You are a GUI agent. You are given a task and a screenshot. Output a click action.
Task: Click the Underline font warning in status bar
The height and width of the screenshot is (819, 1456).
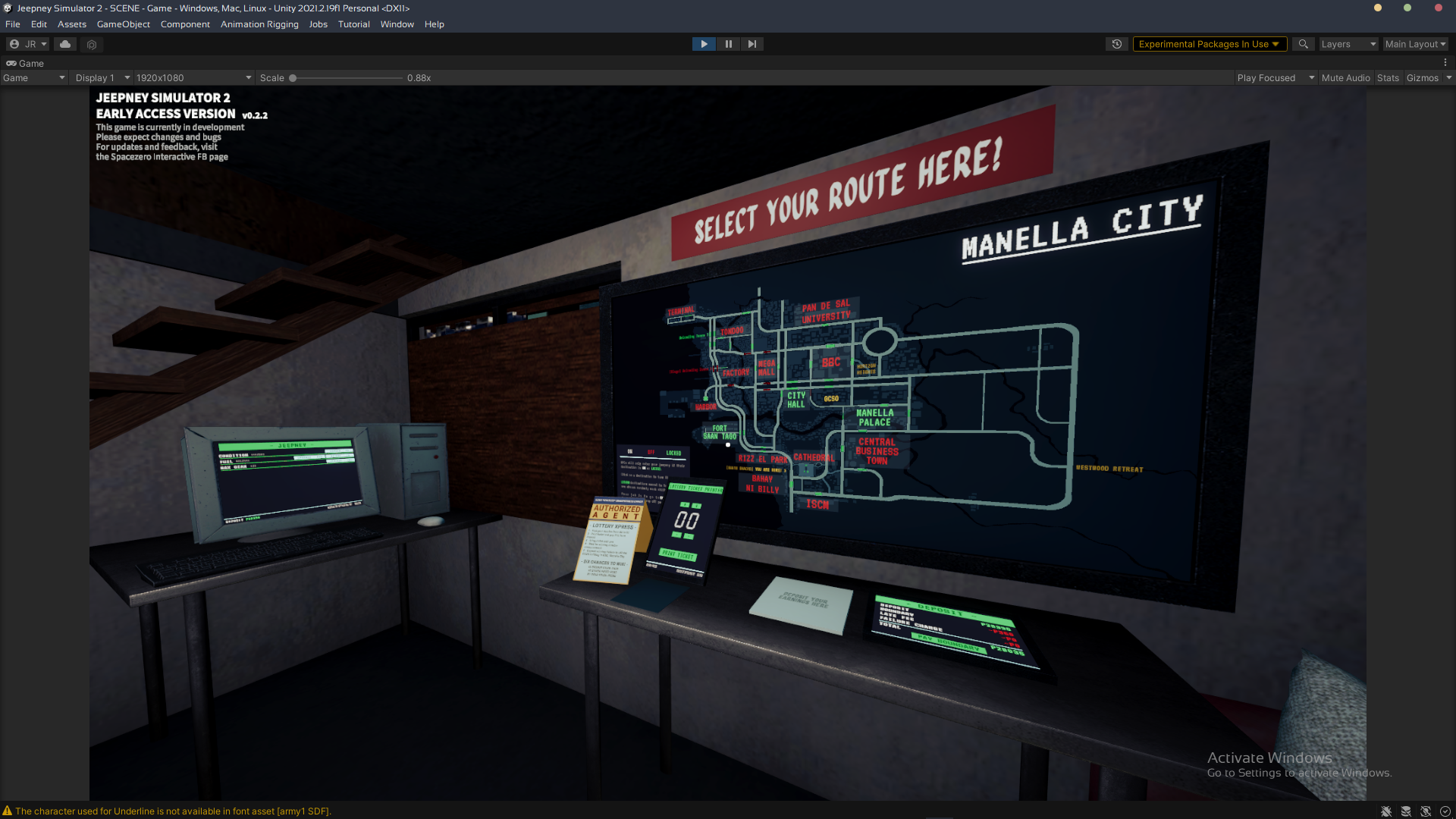click(171, 811)
